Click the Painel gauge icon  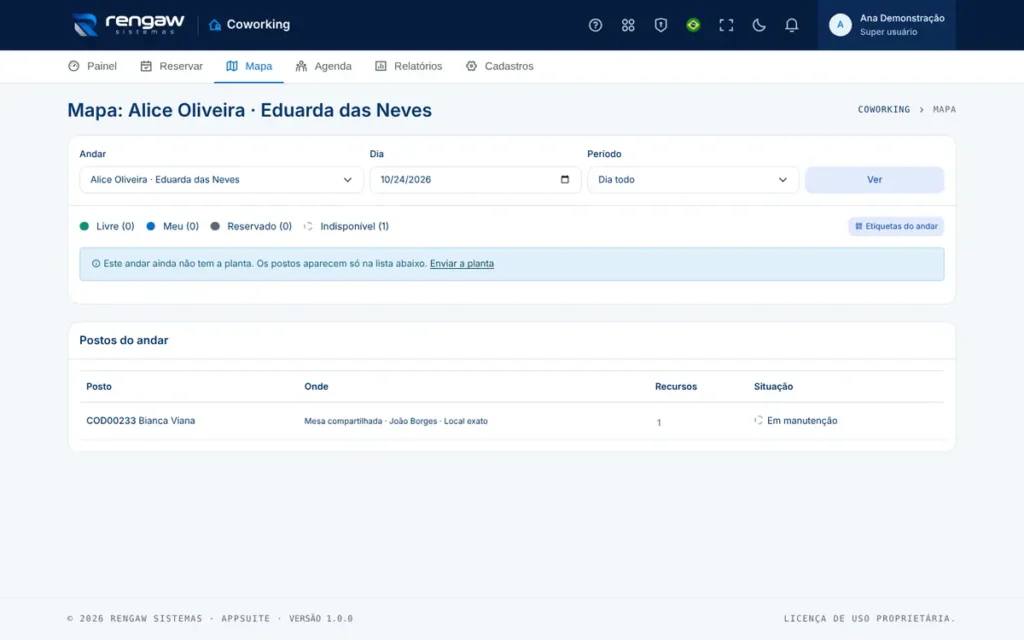[74, 66]
